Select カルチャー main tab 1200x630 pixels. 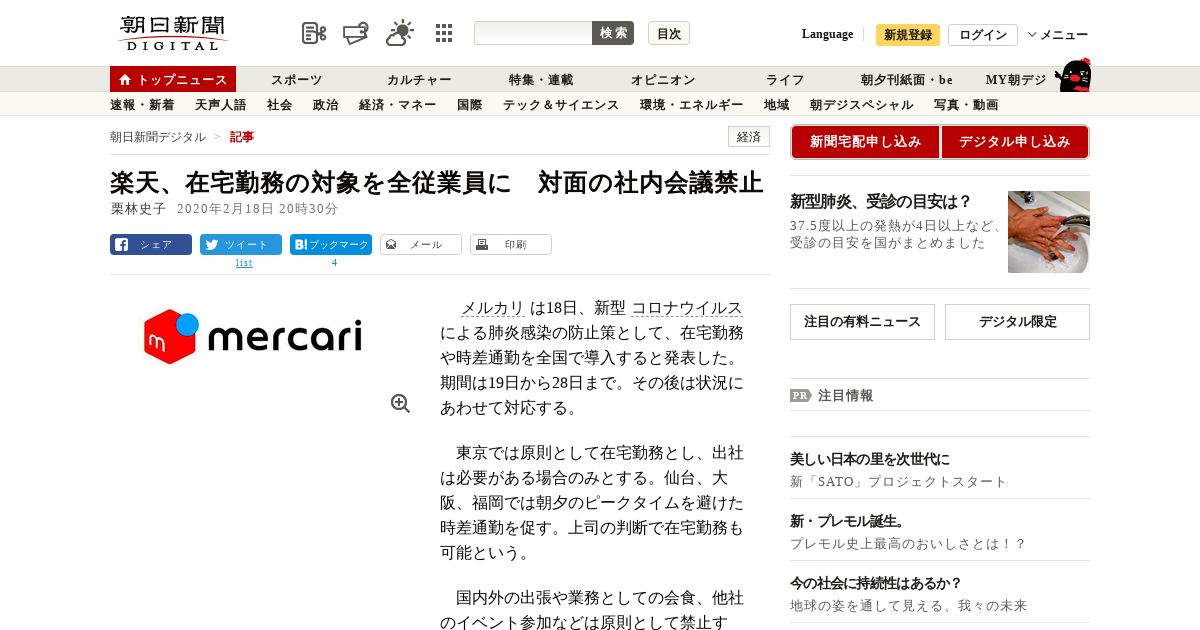[419, 80]
